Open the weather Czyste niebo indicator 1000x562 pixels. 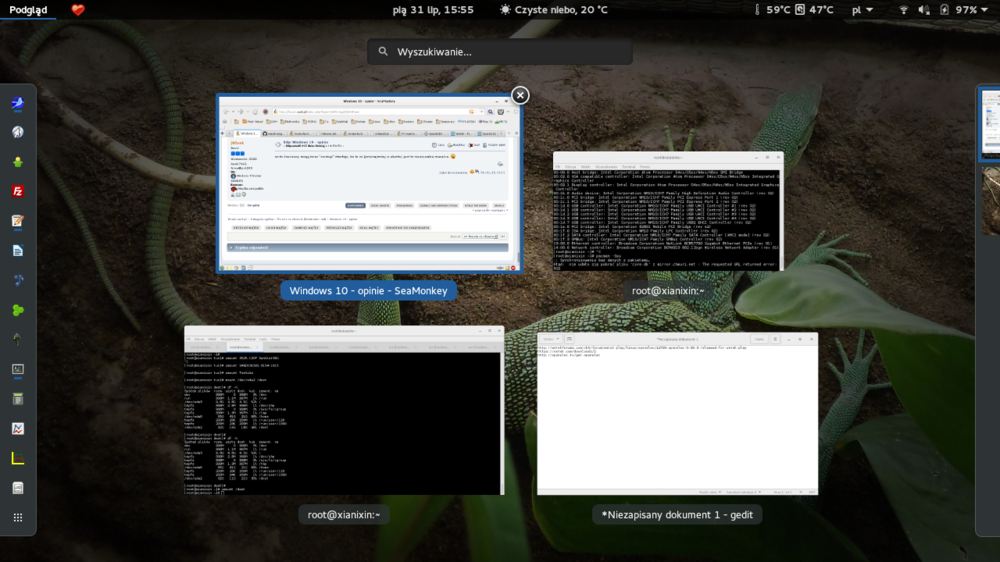pyautogui.click(x=554, y=10)
